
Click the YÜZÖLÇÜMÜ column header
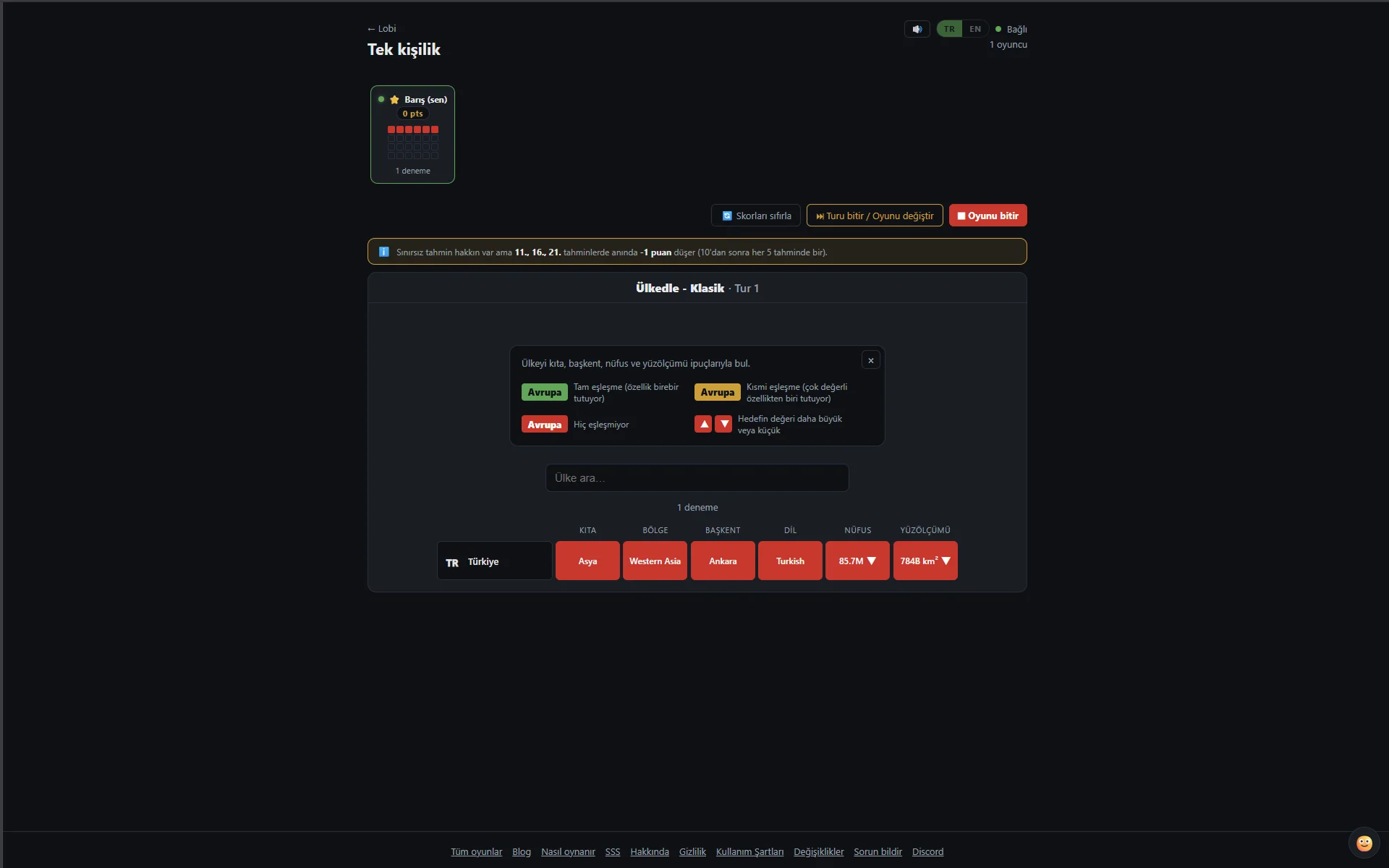click(925, 530)
